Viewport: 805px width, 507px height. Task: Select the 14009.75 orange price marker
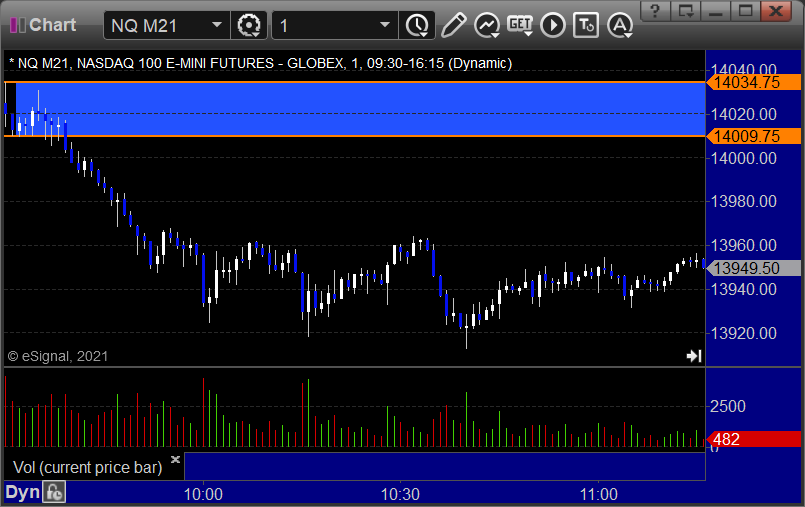click(x=754, y=136)
